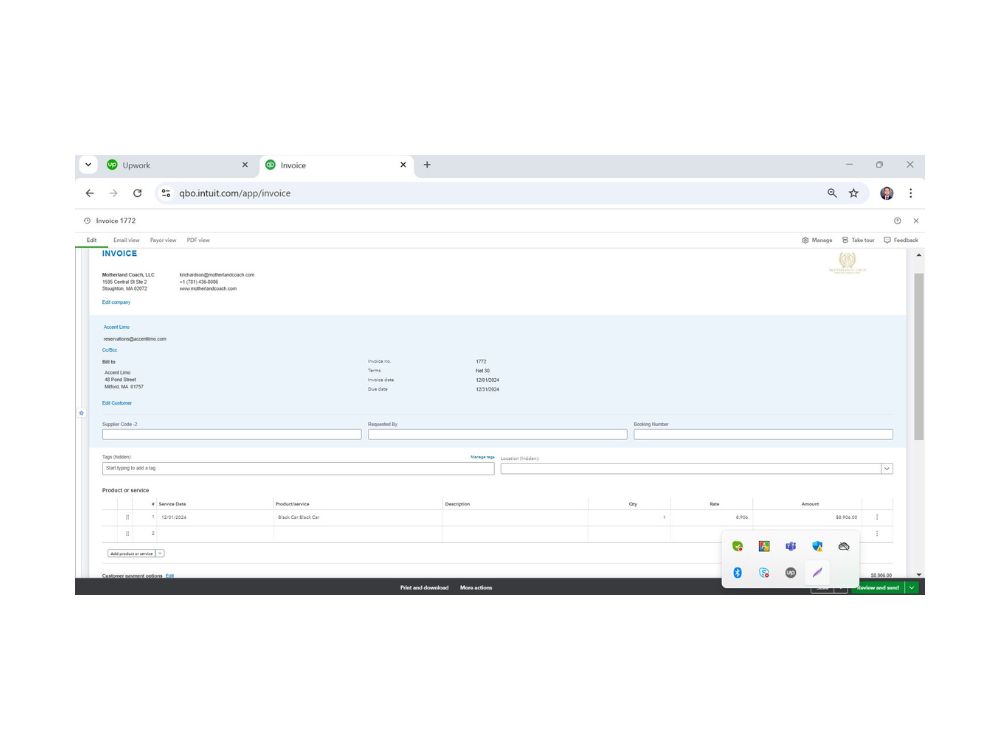Expand the Review and send dropdown arrow

click(x=913, y=588)
